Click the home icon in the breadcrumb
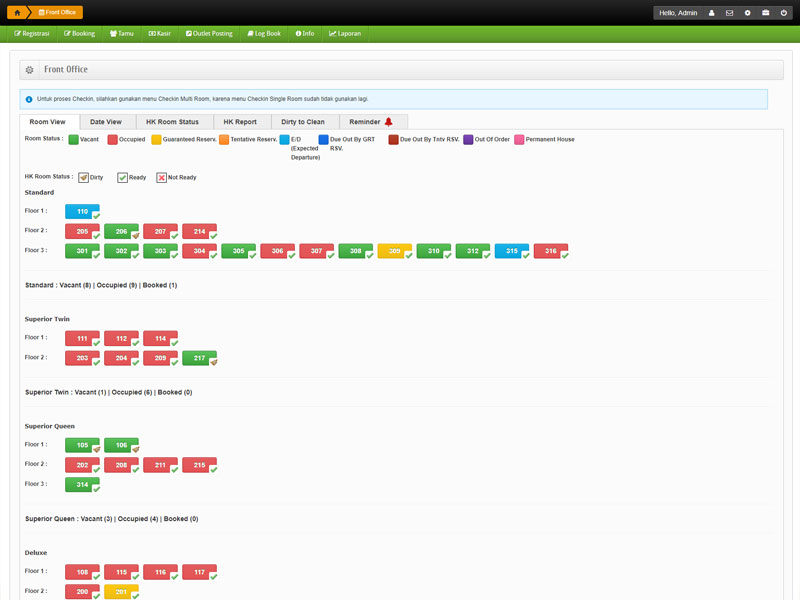The width and height of the screenshot is (800, 600). click(x=17, y=12)
